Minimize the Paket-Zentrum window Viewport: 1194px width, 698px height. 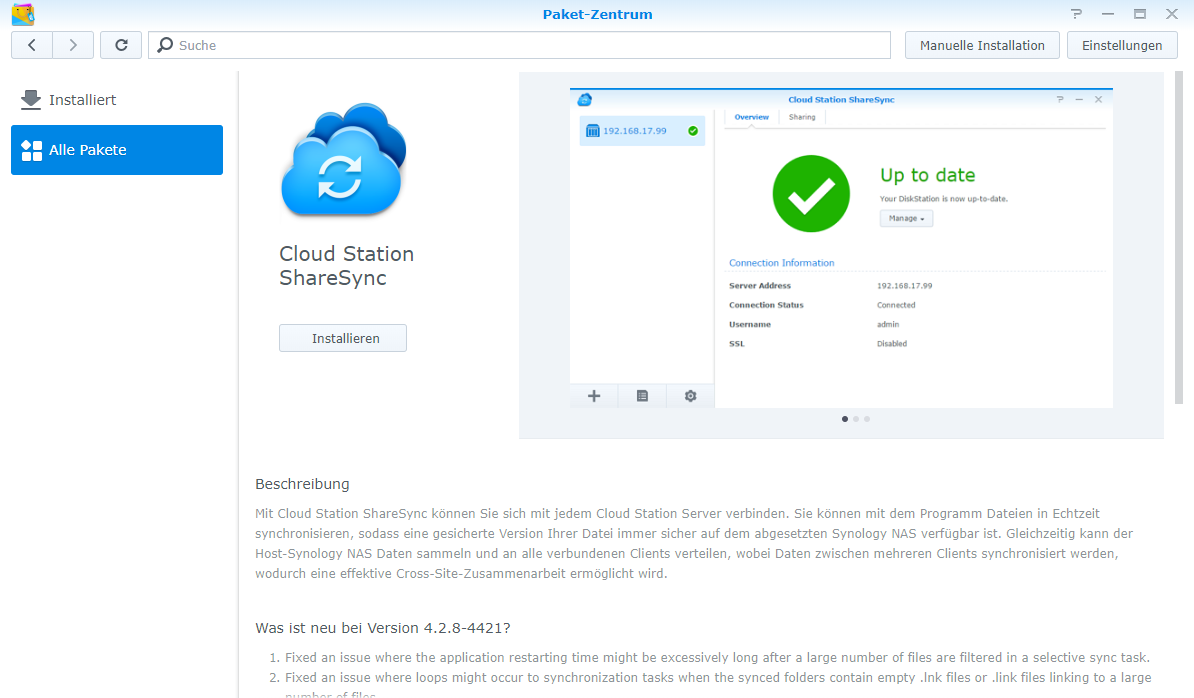pyautogui.click(x=1108, y=14)
